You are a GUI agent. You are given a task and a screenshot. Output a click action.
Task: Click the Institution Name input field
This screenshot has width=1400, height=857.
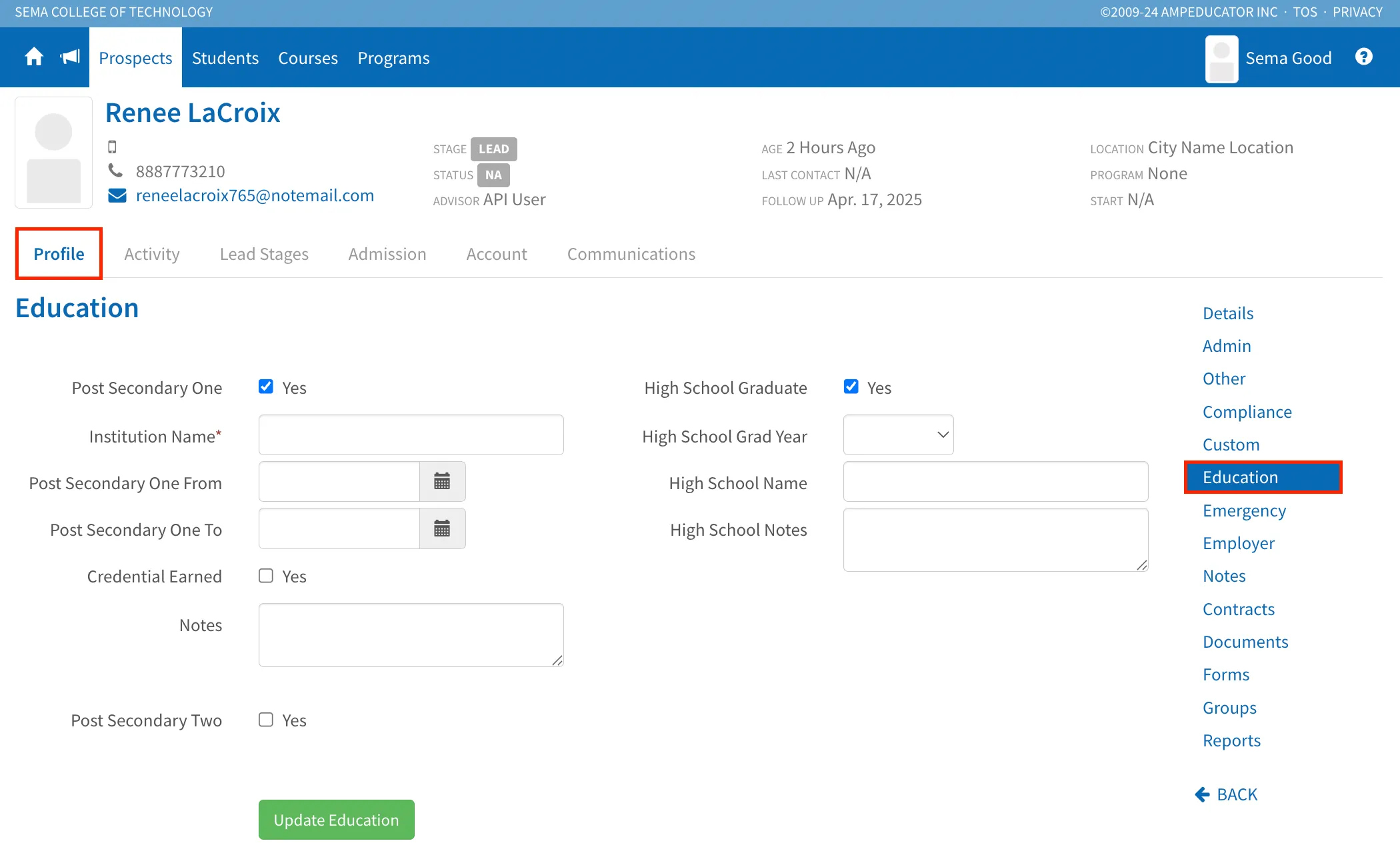[x=411, y=435]
